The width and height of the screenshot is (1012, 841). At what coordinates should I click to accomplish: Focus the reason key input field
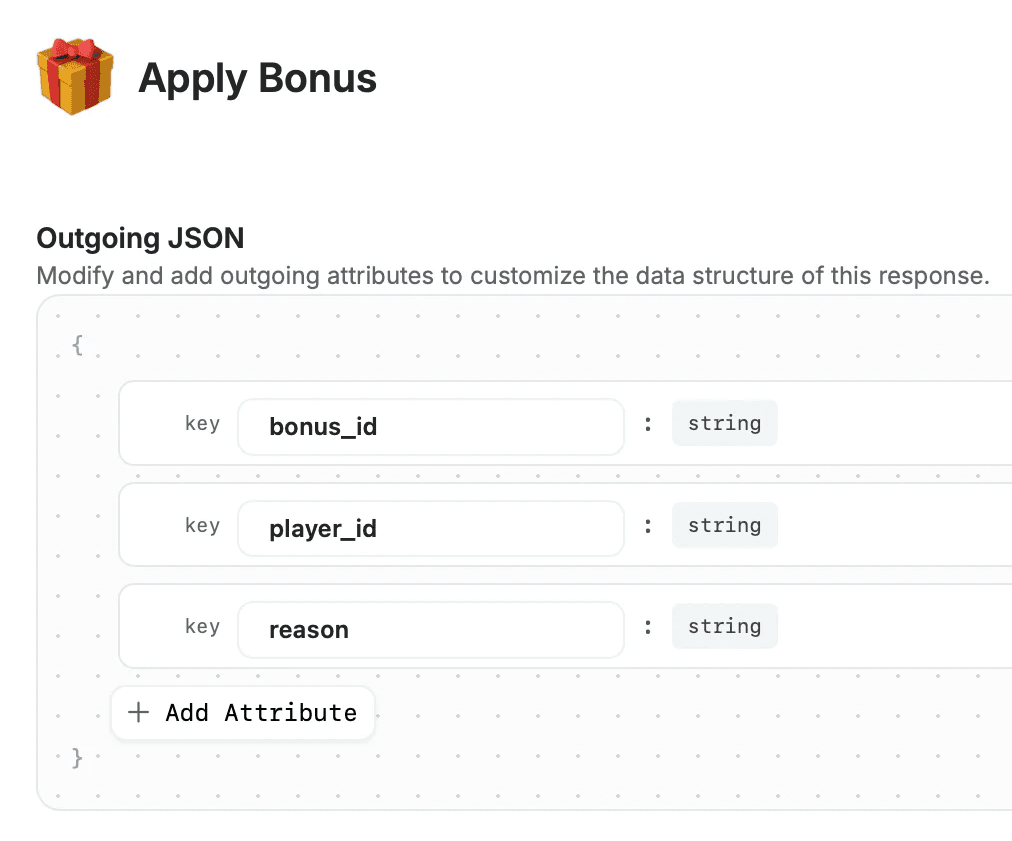(430, 630)
